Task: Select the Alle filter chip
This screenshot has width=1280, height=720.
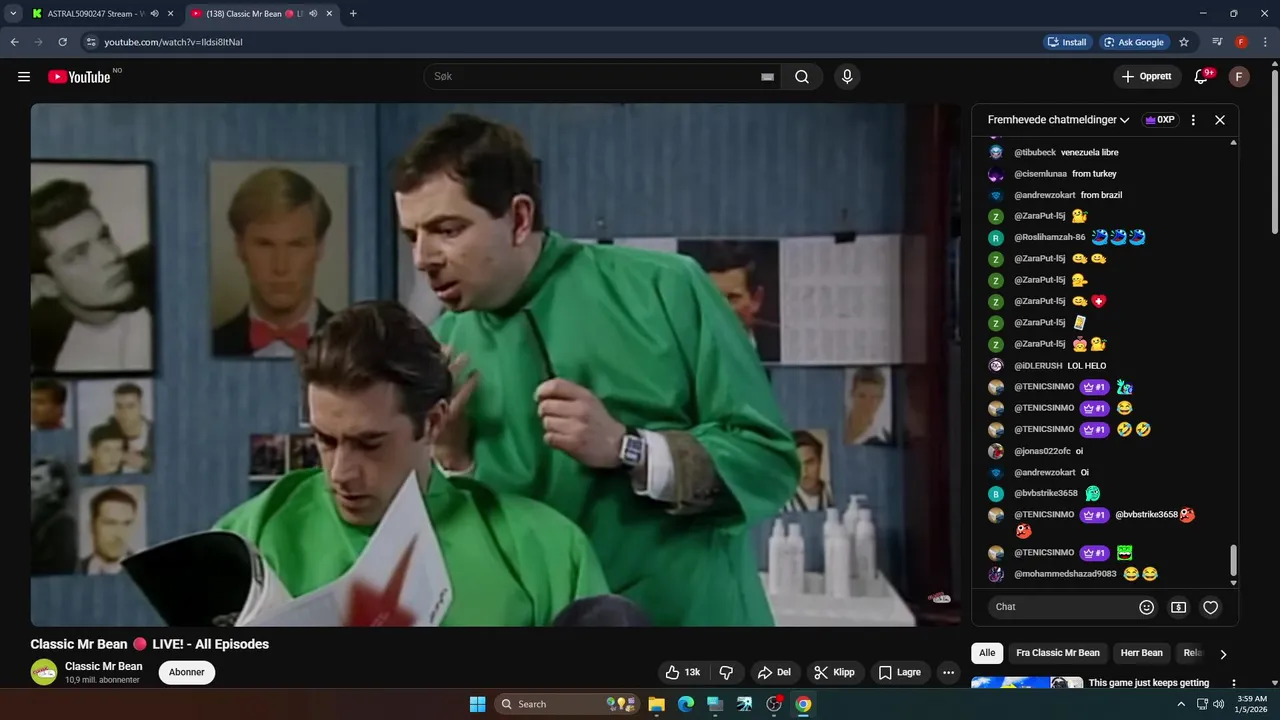Action: [987, 653]
